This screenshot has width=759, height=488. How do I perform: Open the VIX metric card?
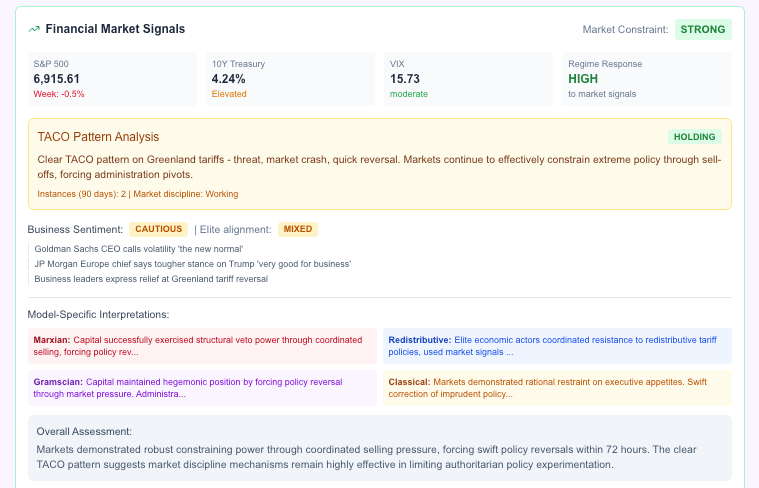(x=468, y=78)
